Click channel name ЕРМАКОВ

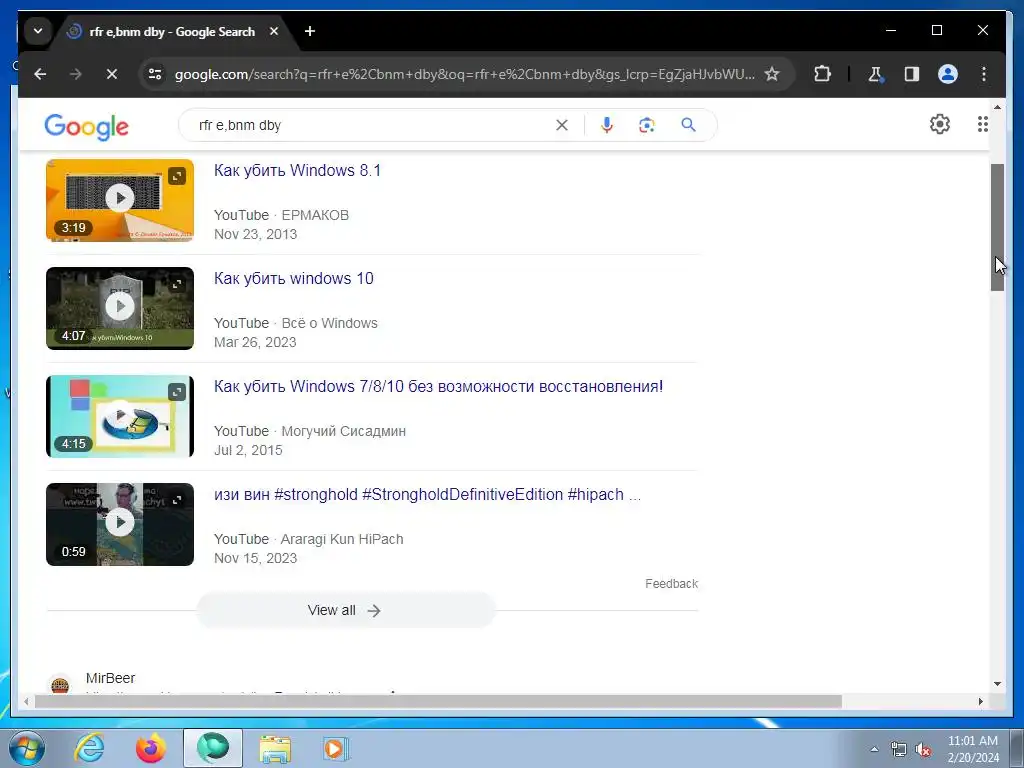click(x=315, y=215)
